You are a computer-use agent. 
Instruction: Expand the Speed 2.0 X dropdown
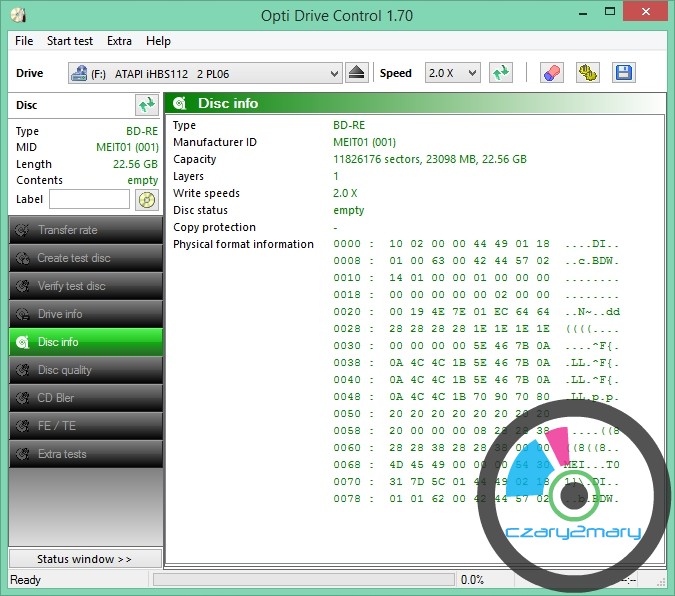tap(453, 74)
